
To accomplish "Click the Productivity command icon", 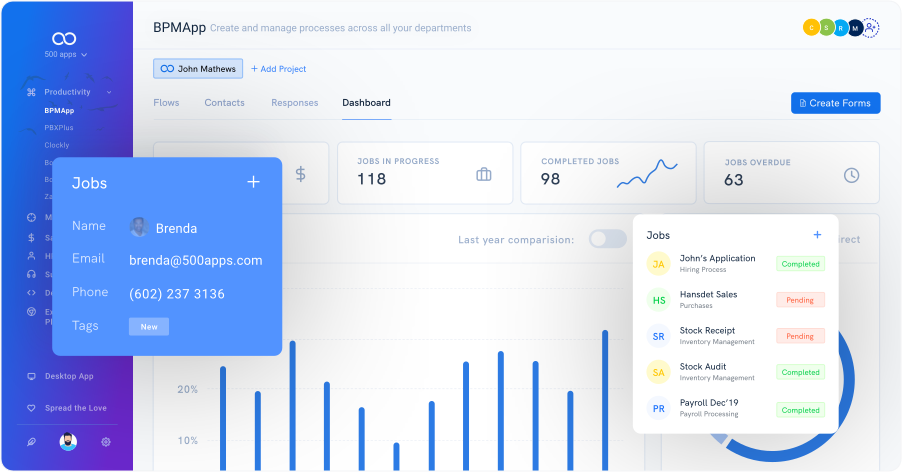I will pyautogui.click(x=32, y=92).
